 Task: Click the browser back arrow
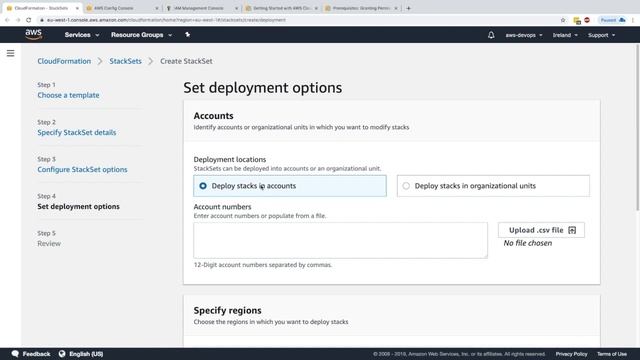point(7,20)
